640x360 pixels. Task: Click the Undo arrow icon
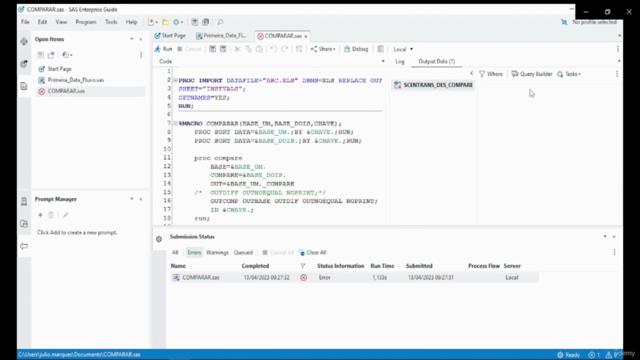tap(273, 49)
